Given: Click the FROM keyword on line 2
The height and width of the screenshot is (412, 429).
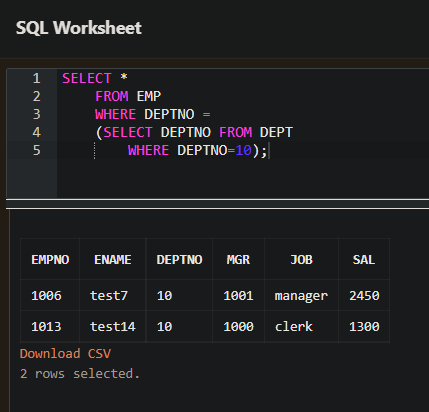Looking at the screenshot, I should pyautogui.click(x=112, y=96).
